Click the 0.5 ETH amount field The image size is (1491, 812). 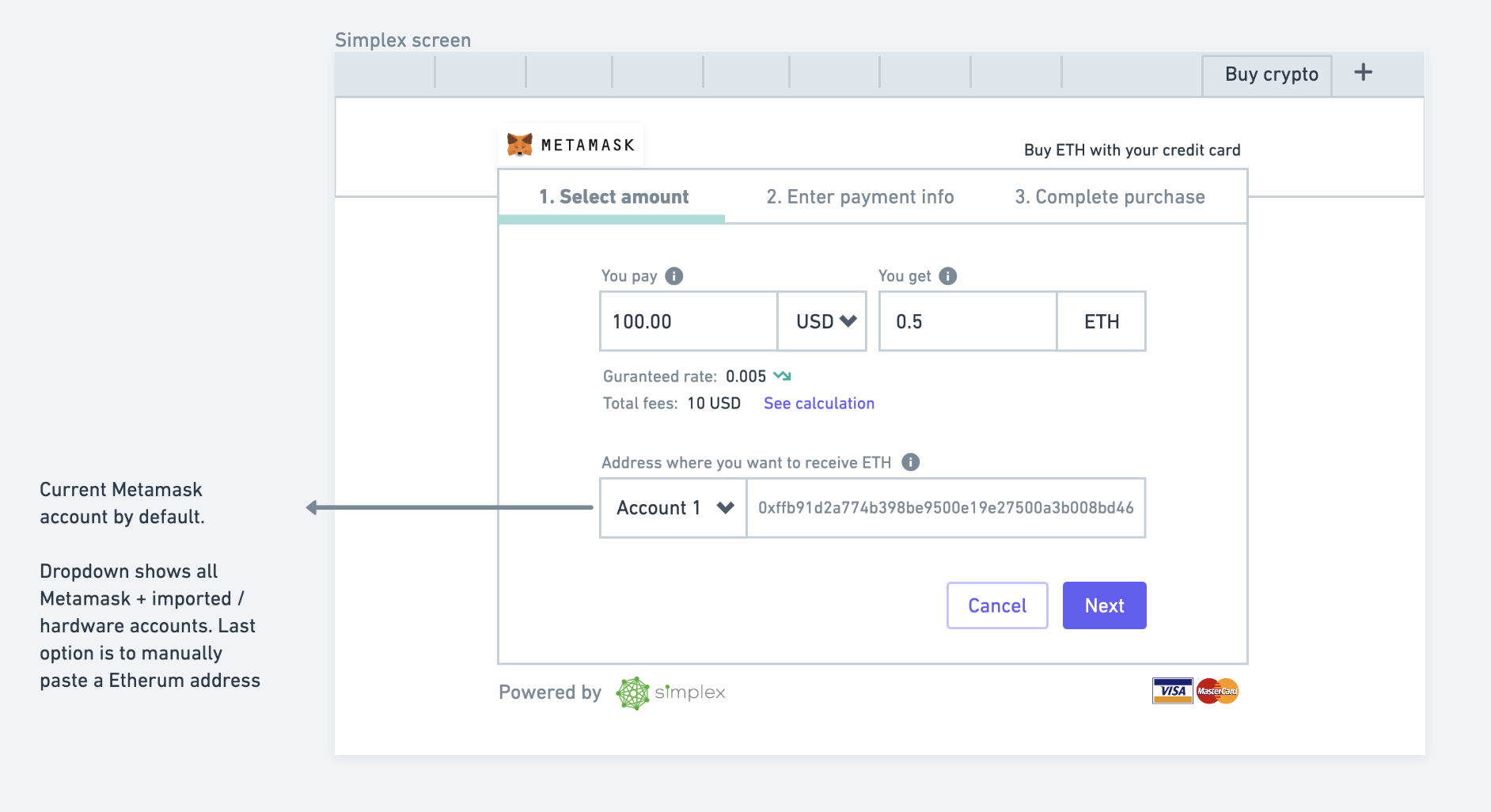(967, 321)
